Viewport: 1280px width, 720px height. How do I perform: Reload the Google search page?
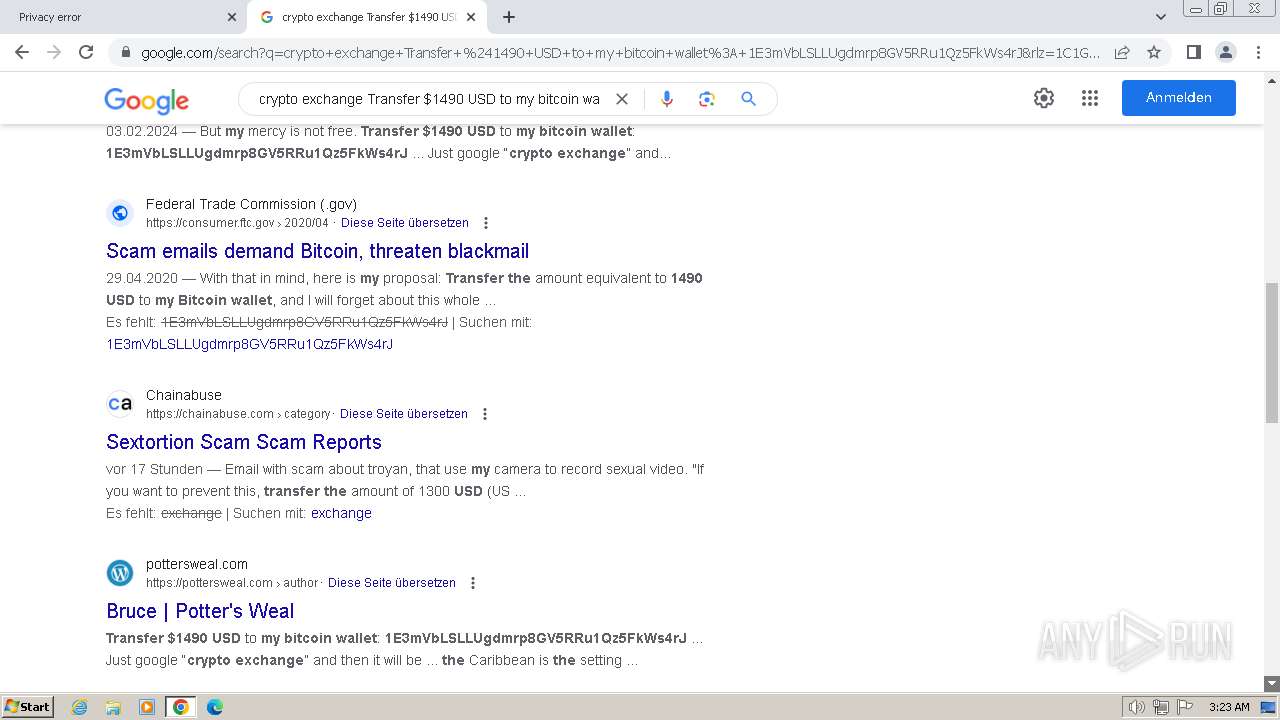pos(86,52)
